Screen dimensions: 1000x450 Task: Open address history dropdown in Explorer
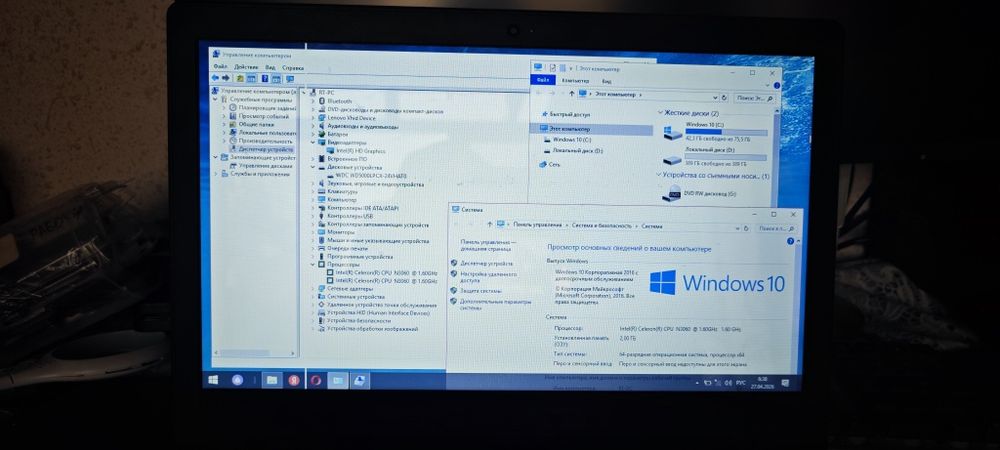[x=715, y=98]
